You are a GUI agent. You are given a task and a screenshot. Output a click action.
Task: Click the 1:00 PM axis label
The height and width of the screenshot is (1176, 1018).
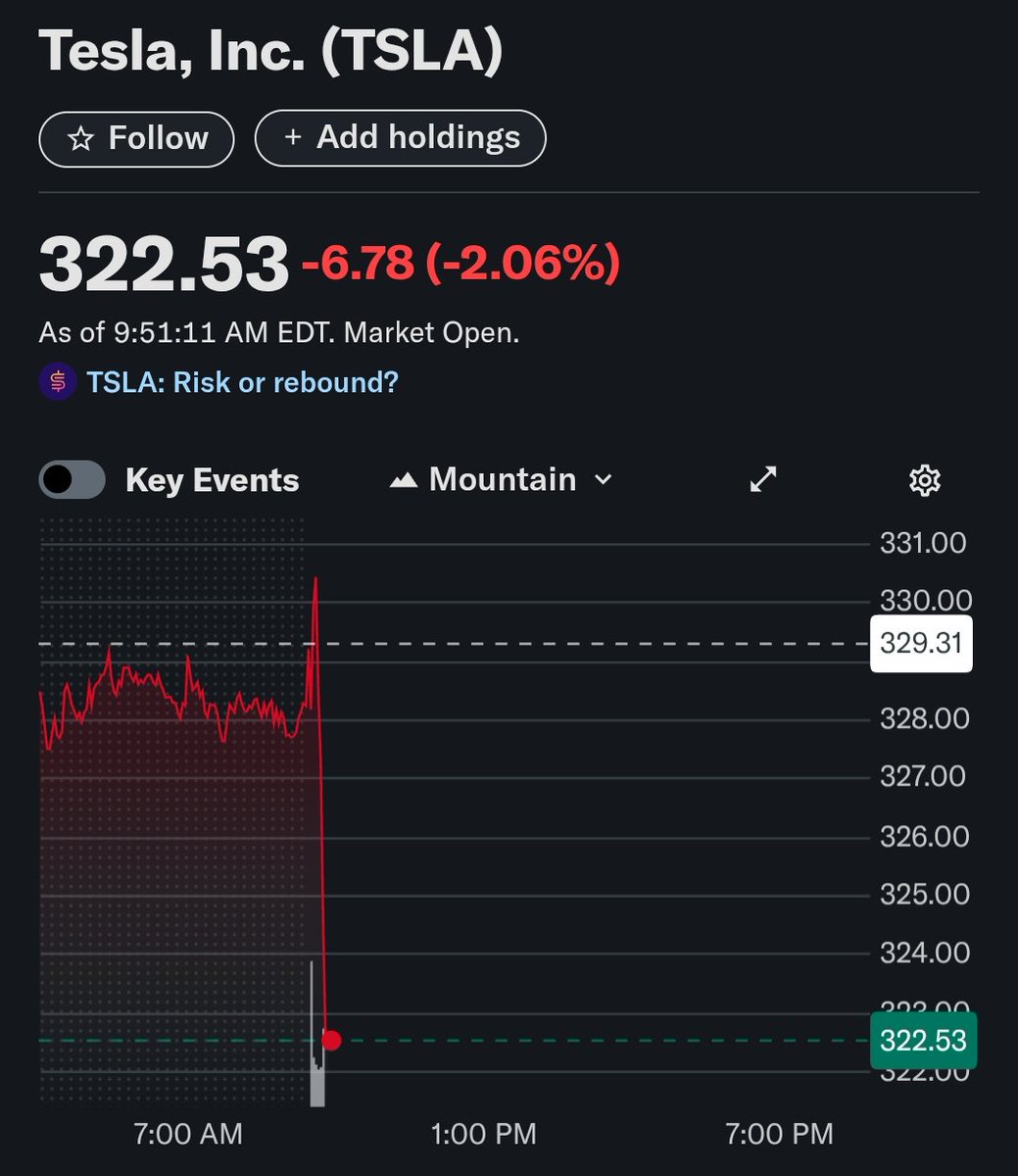tap(484, 1134)
